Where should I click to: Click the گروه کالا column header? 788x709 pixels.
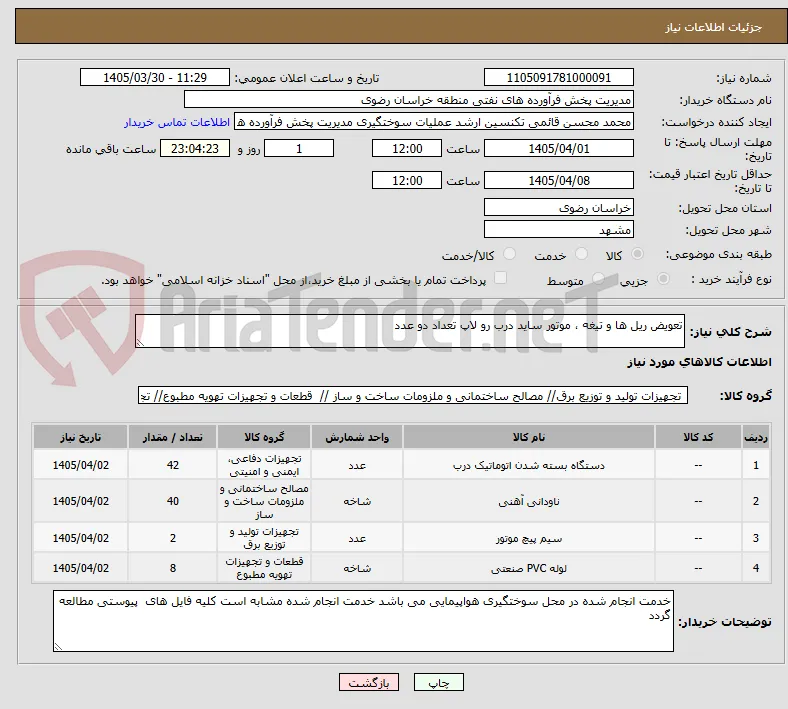pos(264,437)
